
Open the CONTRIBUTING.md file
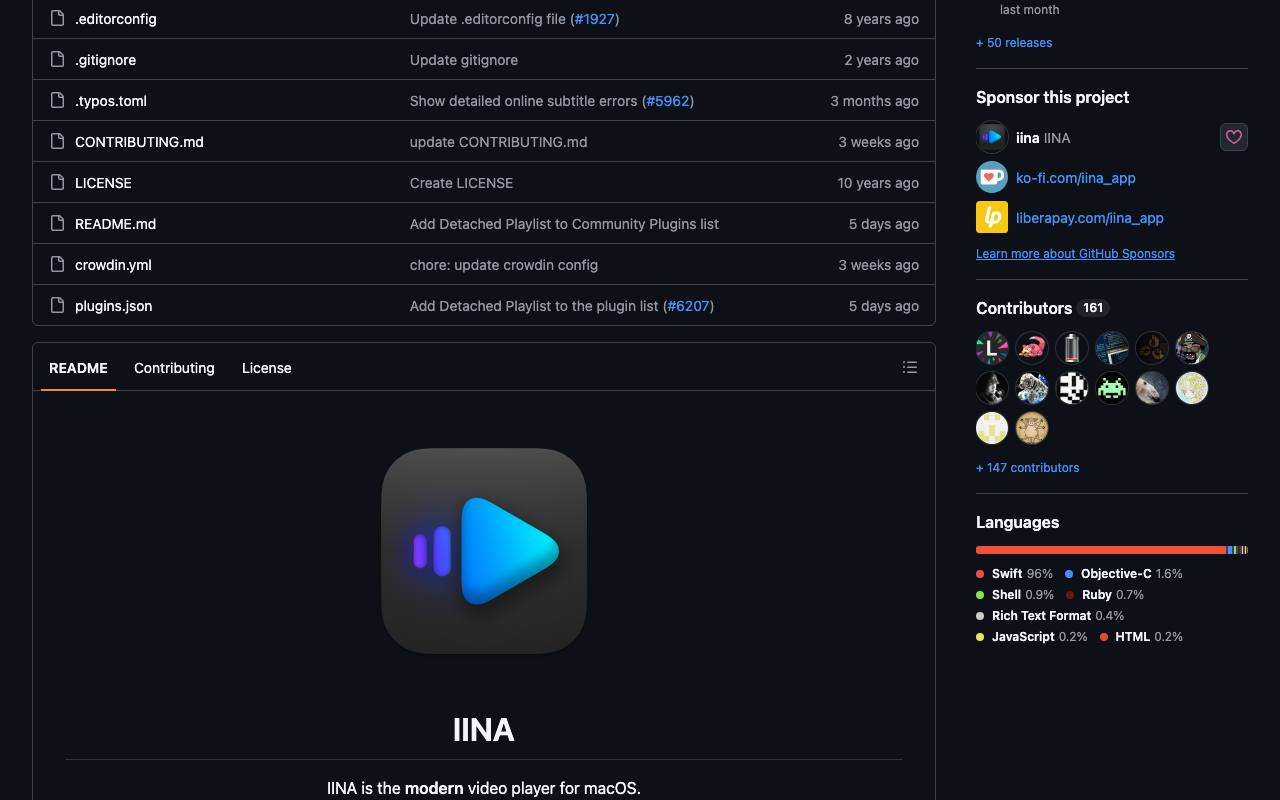pos(139,141)
